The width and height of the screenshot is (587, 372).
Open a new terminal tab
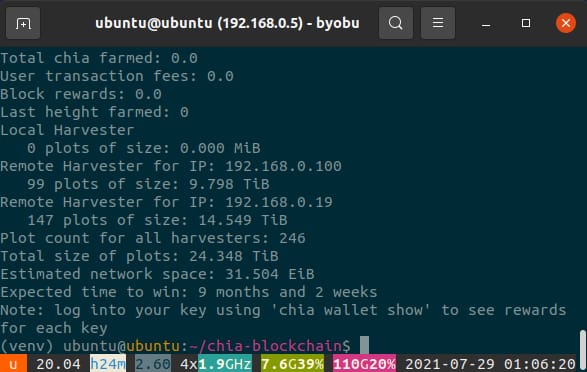click(x=23, y=23)
